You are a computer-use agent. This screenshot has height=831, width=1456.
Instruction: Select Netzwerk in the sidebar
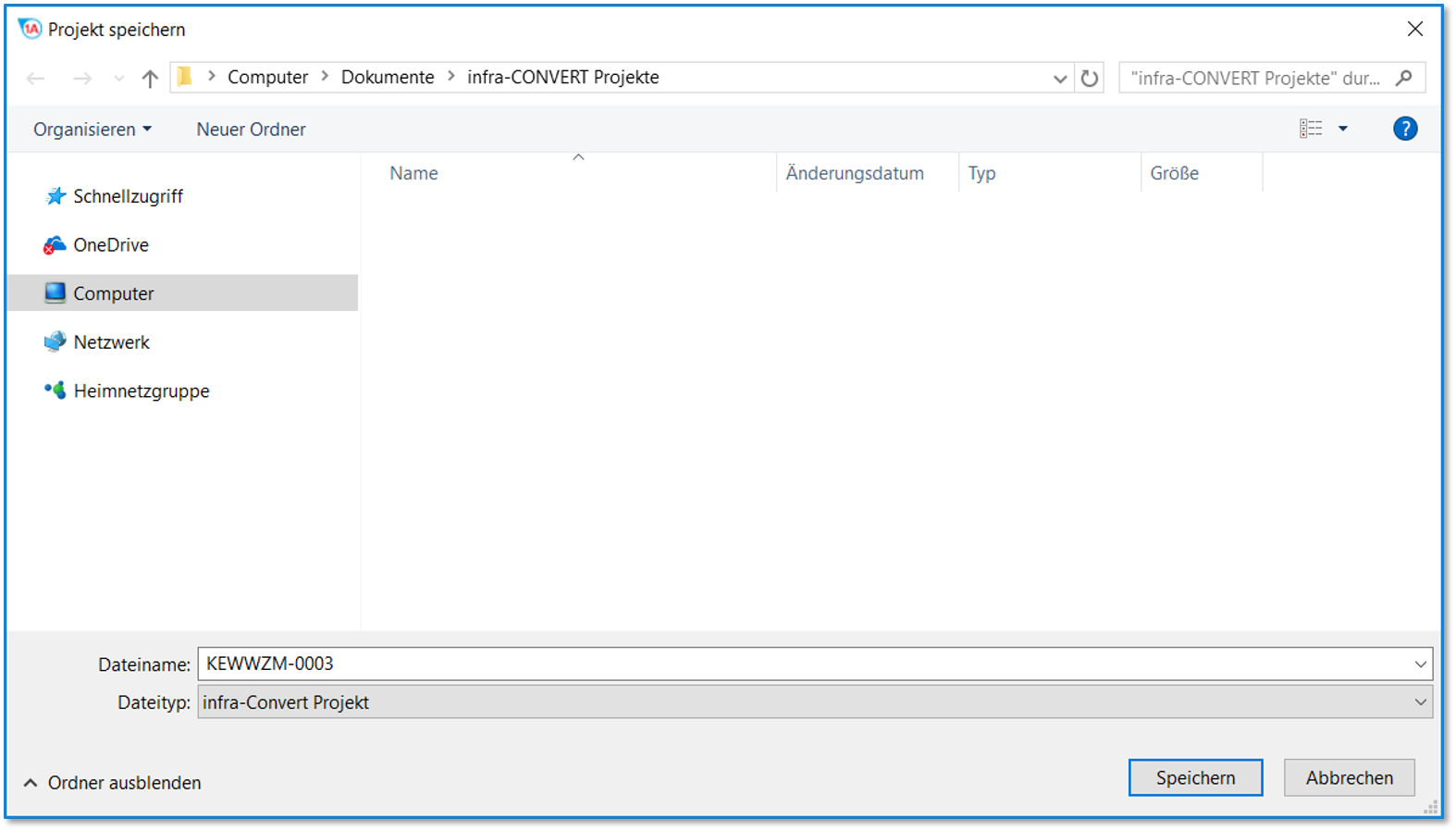pyautogui.click(x=111, y=342)
